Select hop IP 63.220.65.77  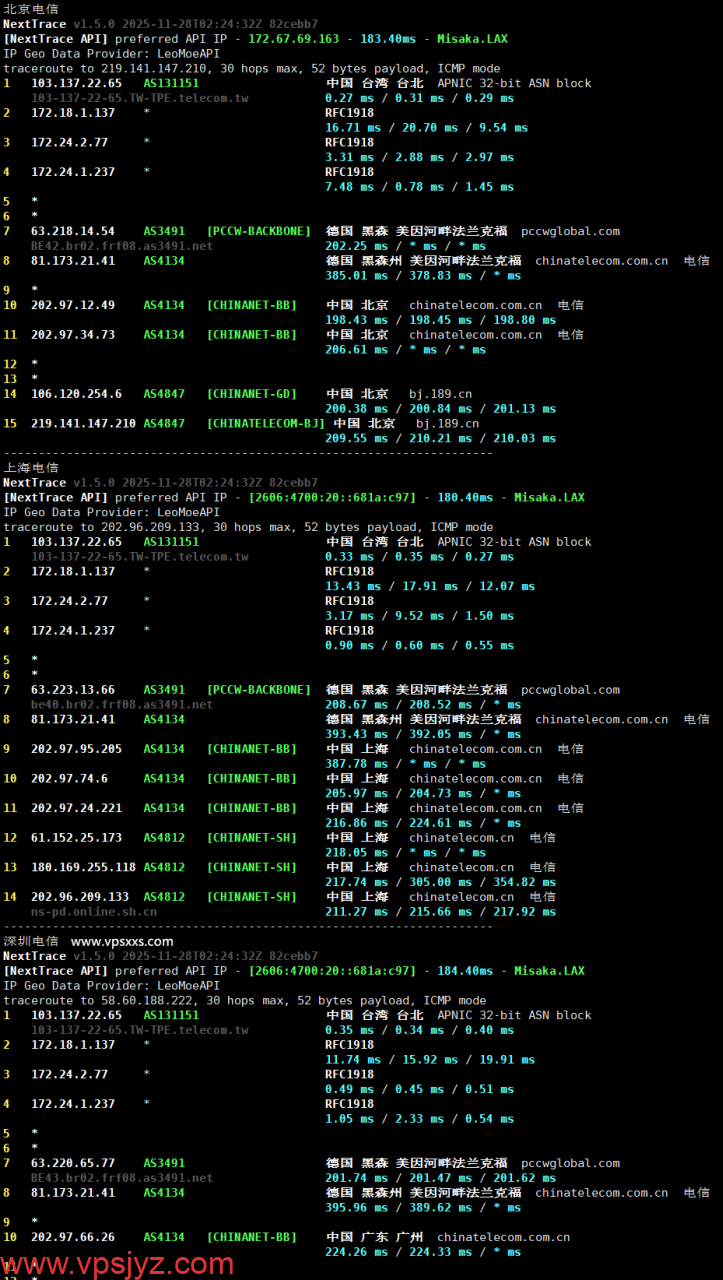pos(73,1163)
